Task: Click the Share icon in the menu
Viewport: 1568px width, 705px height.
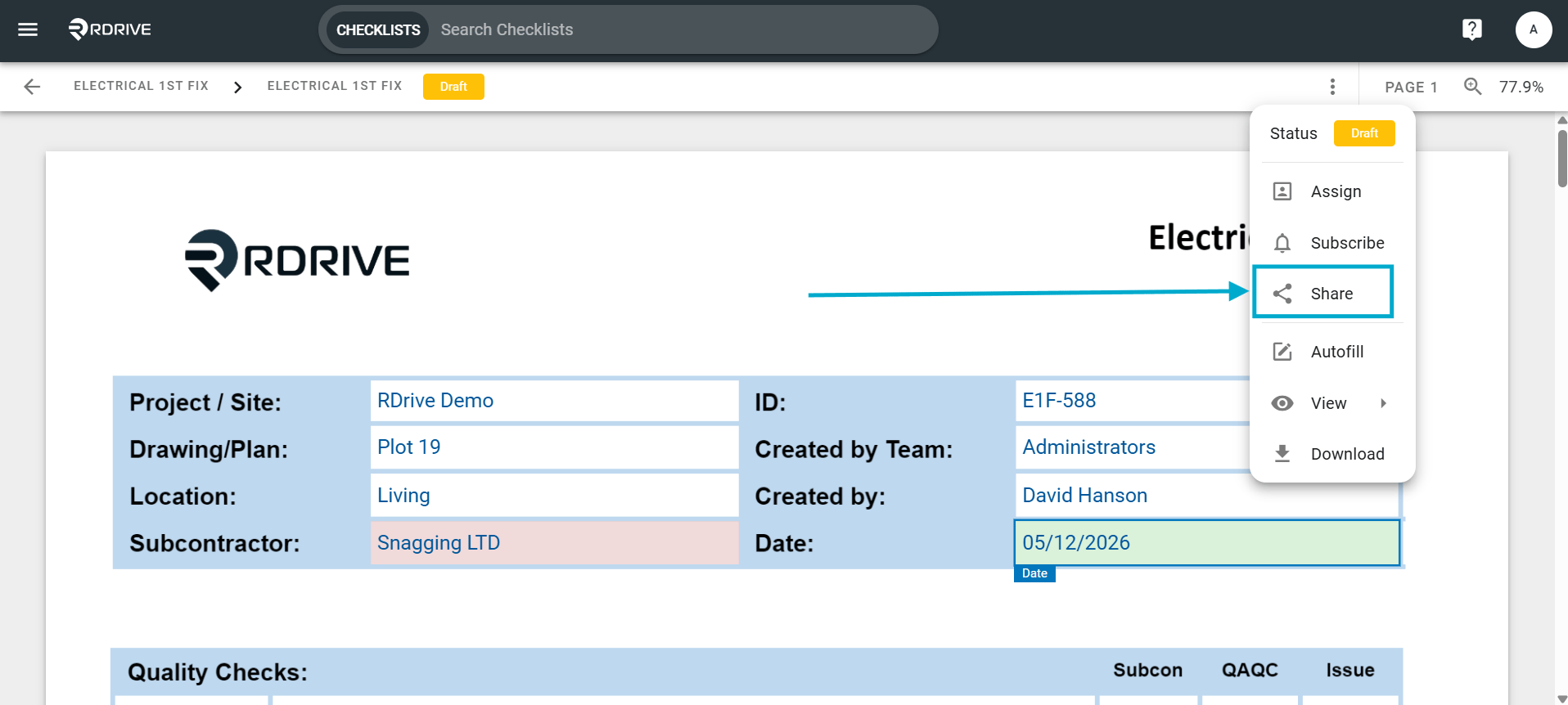Action: [x=1282, y=294]
